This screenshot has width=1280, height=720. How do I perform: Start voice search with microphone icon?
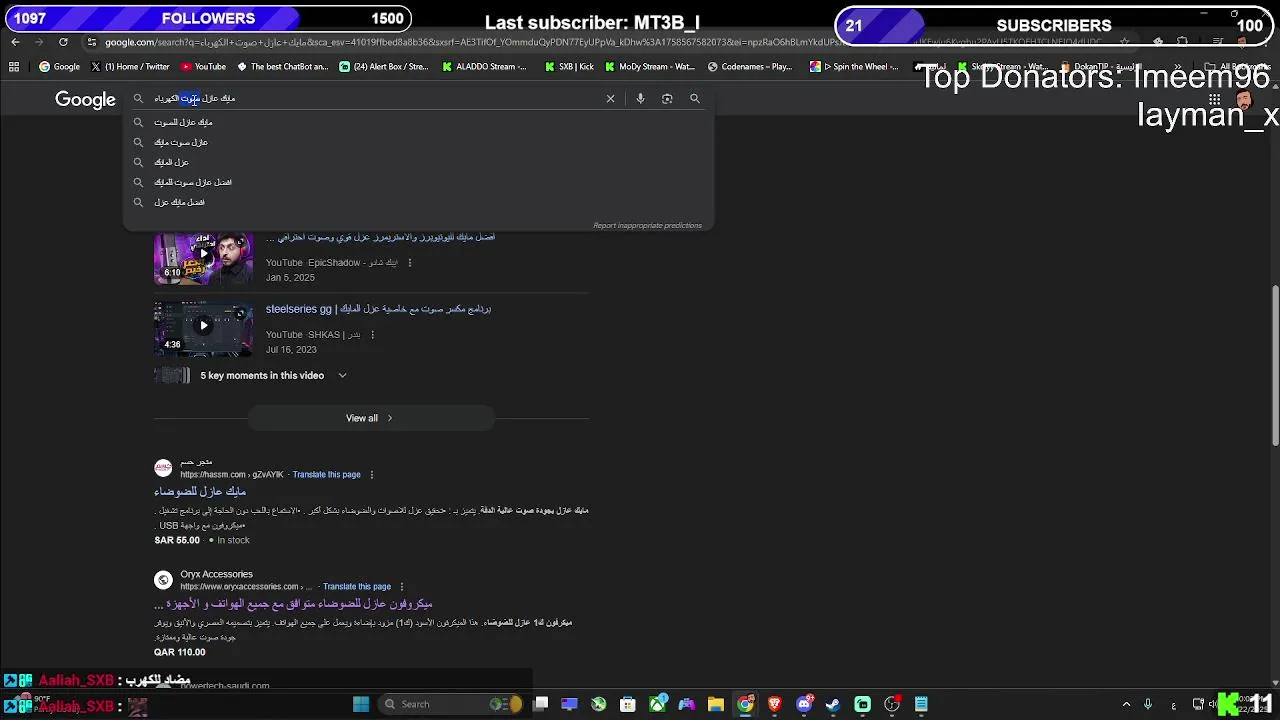640,99
